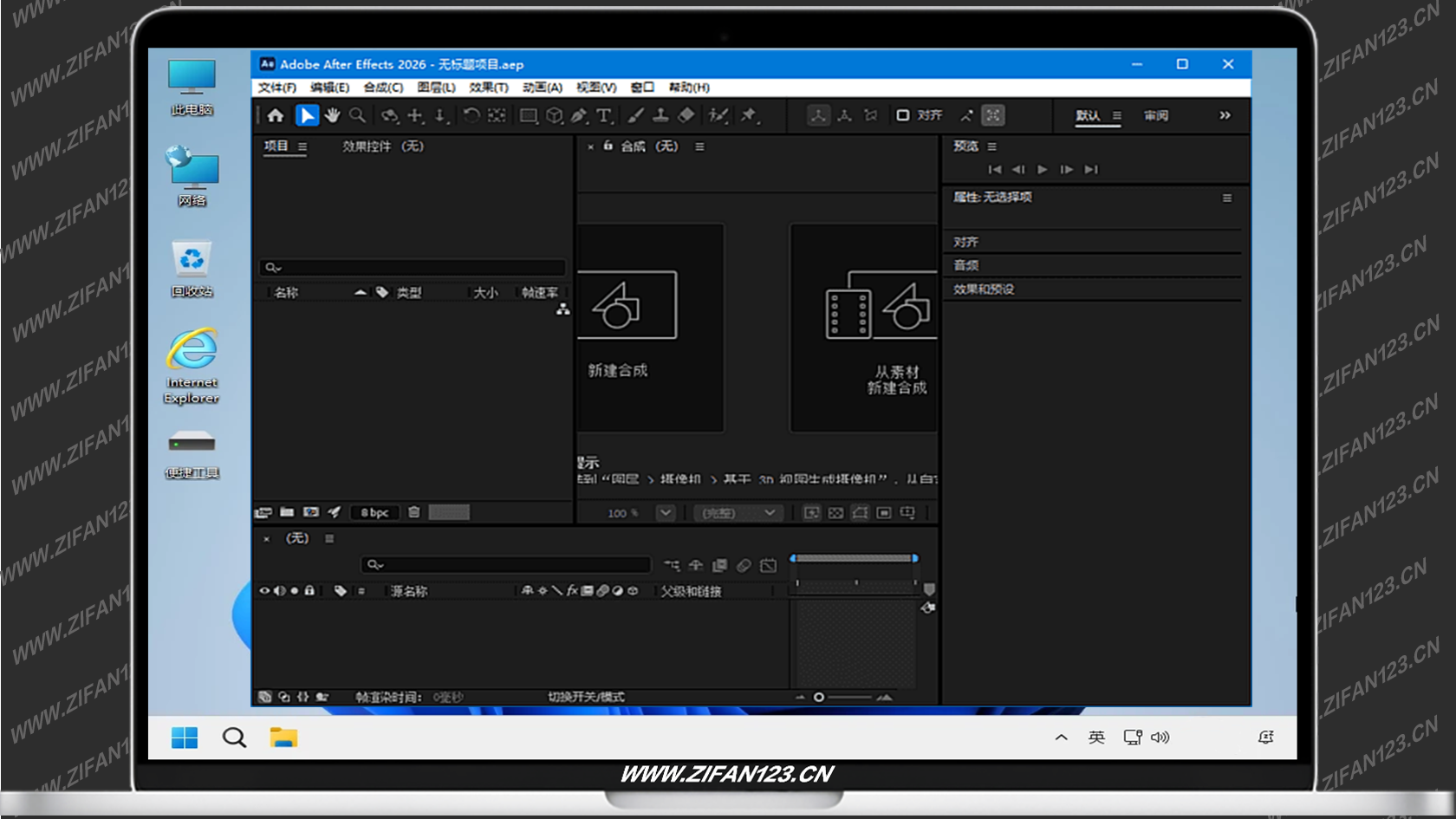
Task: Open the 默认 workspace menu icon
Action: pos(1117,115)
